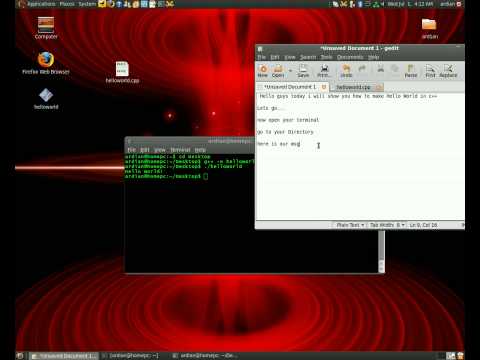Open the Tools menu in gedit
The height and width of the screenshot is (360, 480).
coord(326,57)
